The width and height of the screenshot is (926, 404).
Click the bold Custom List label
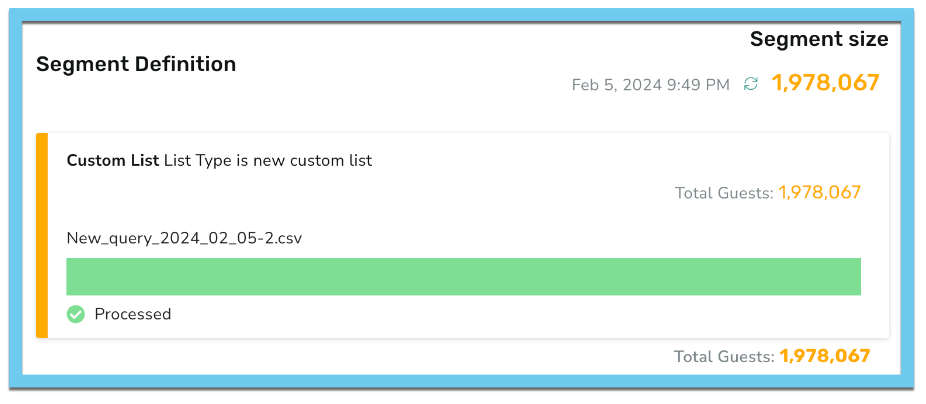click(113, 161)
